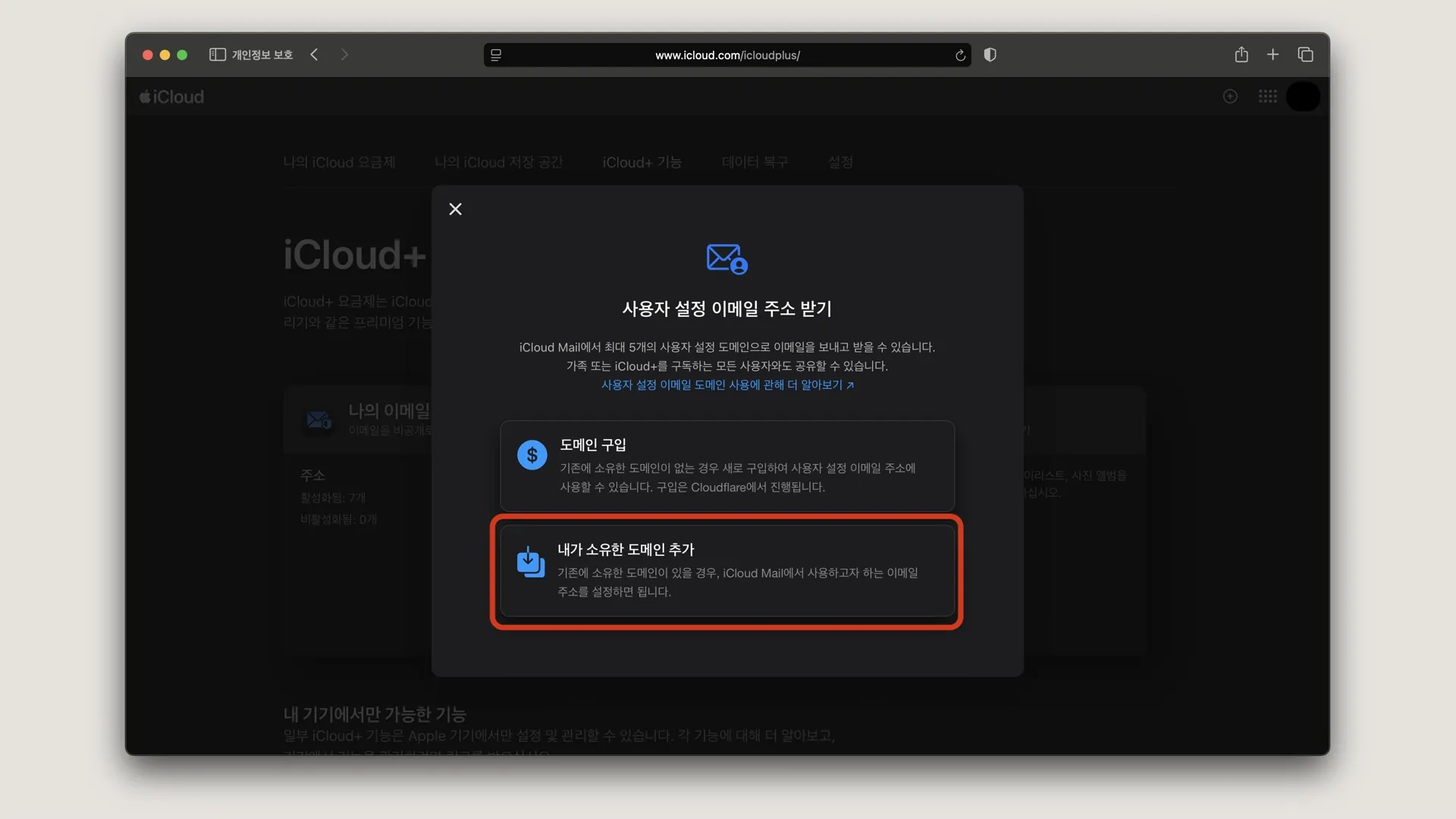
Task: Go back with the Safari back arrow
Action: 314,55
